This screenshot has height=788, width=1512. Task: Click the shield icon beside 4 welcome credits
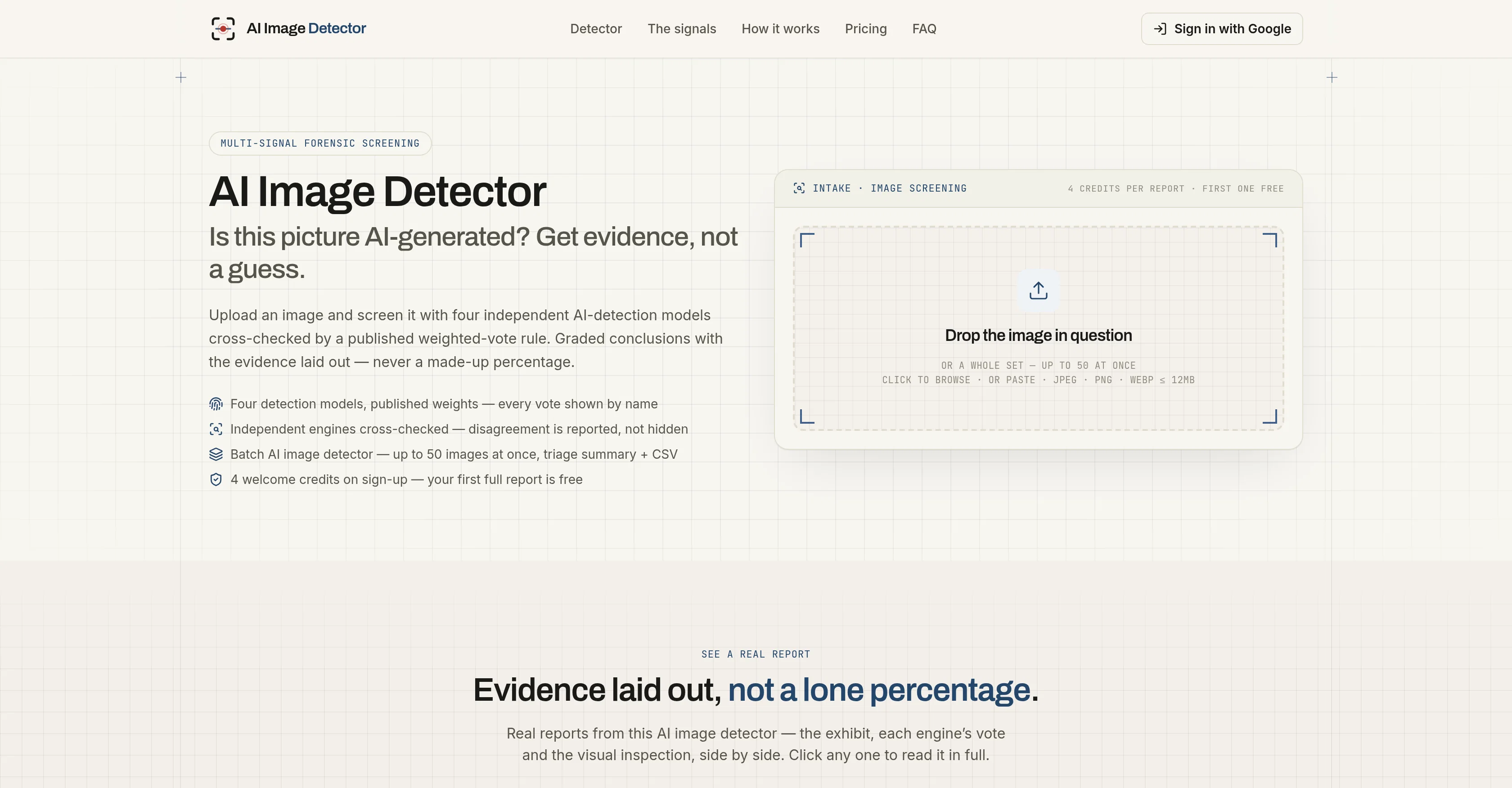[x=216, y=480]
